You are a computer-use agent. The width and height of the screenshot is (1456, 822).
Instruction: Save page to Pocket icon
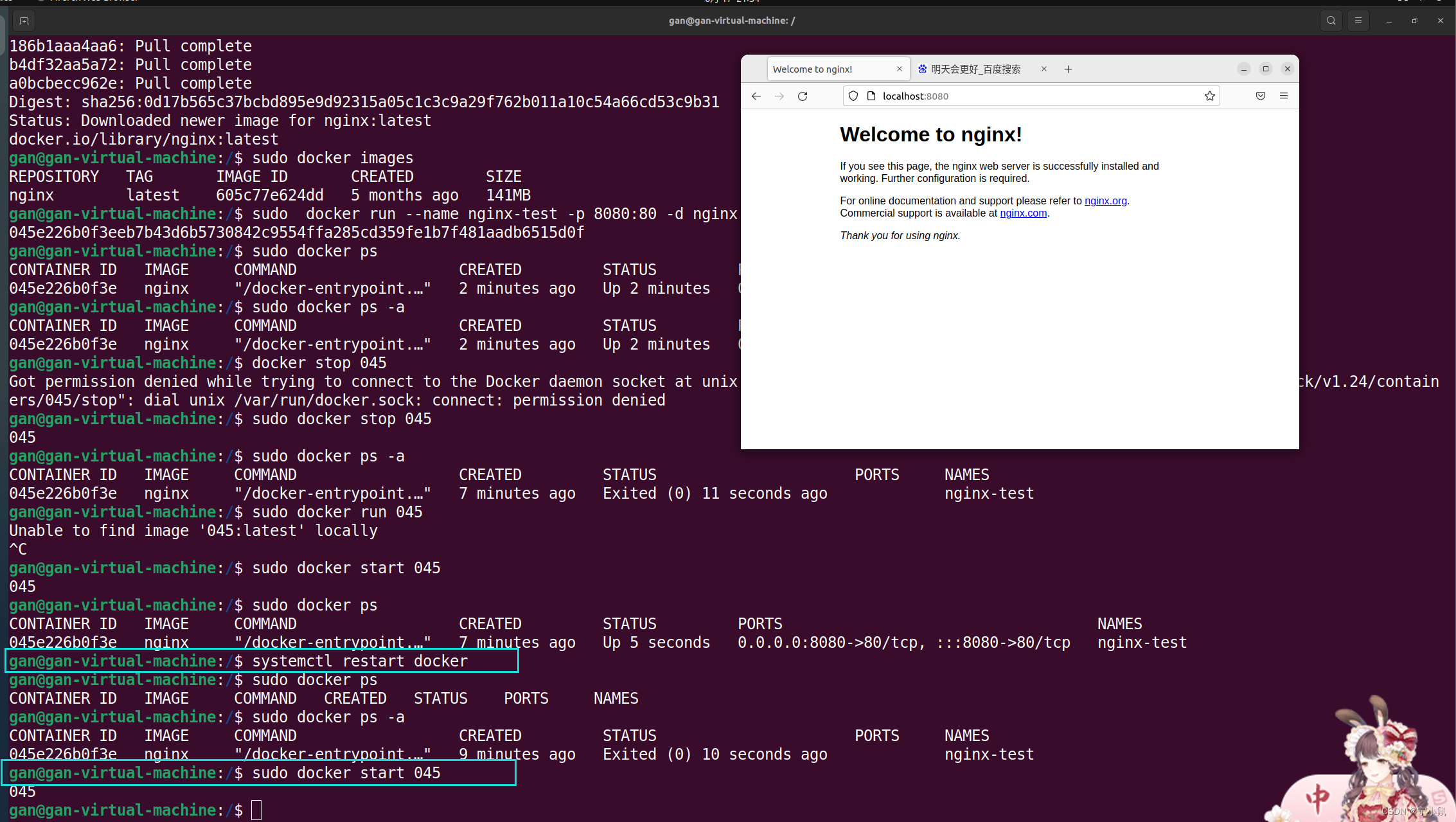point(1261,96)
